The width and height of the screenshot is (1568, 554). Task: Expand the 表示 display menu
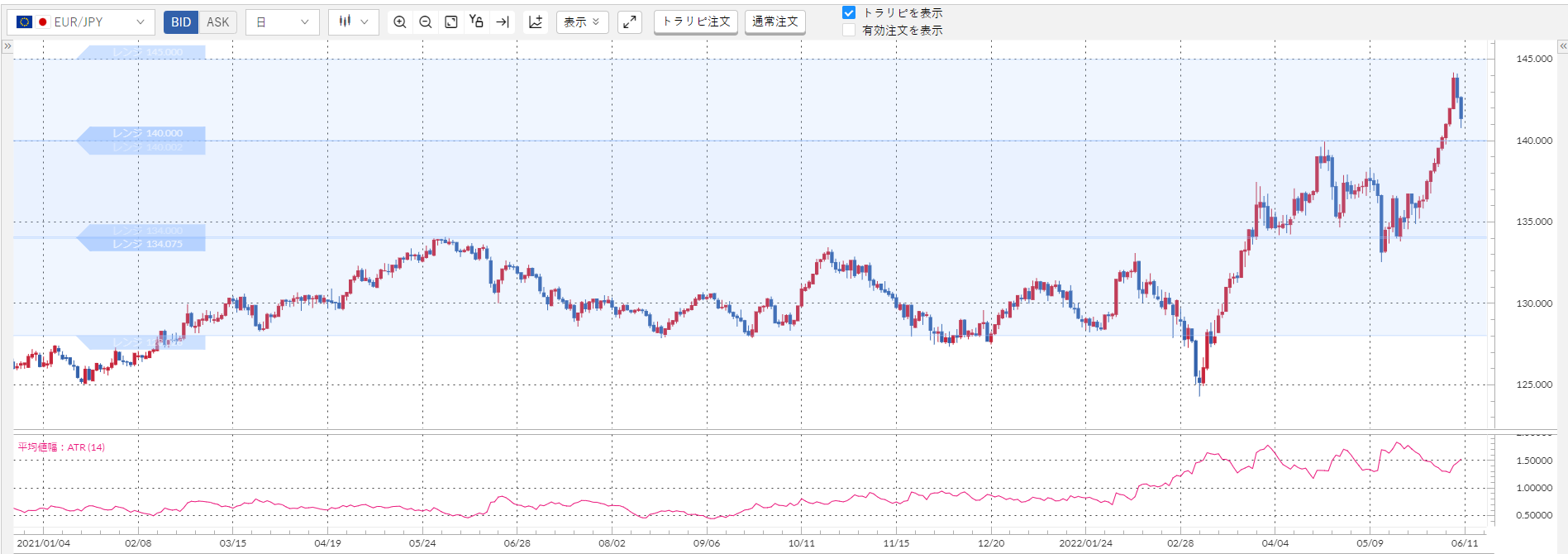tap(582, 22)
